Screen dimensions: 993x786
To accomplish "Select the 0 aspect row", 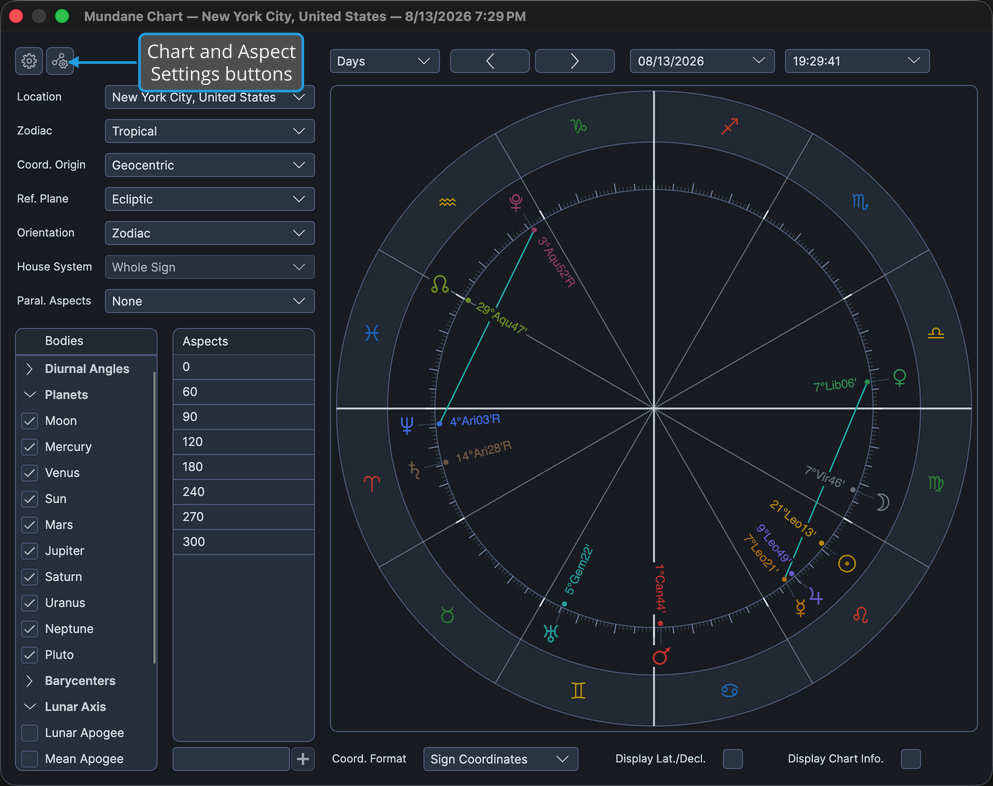I will point(244,367).
